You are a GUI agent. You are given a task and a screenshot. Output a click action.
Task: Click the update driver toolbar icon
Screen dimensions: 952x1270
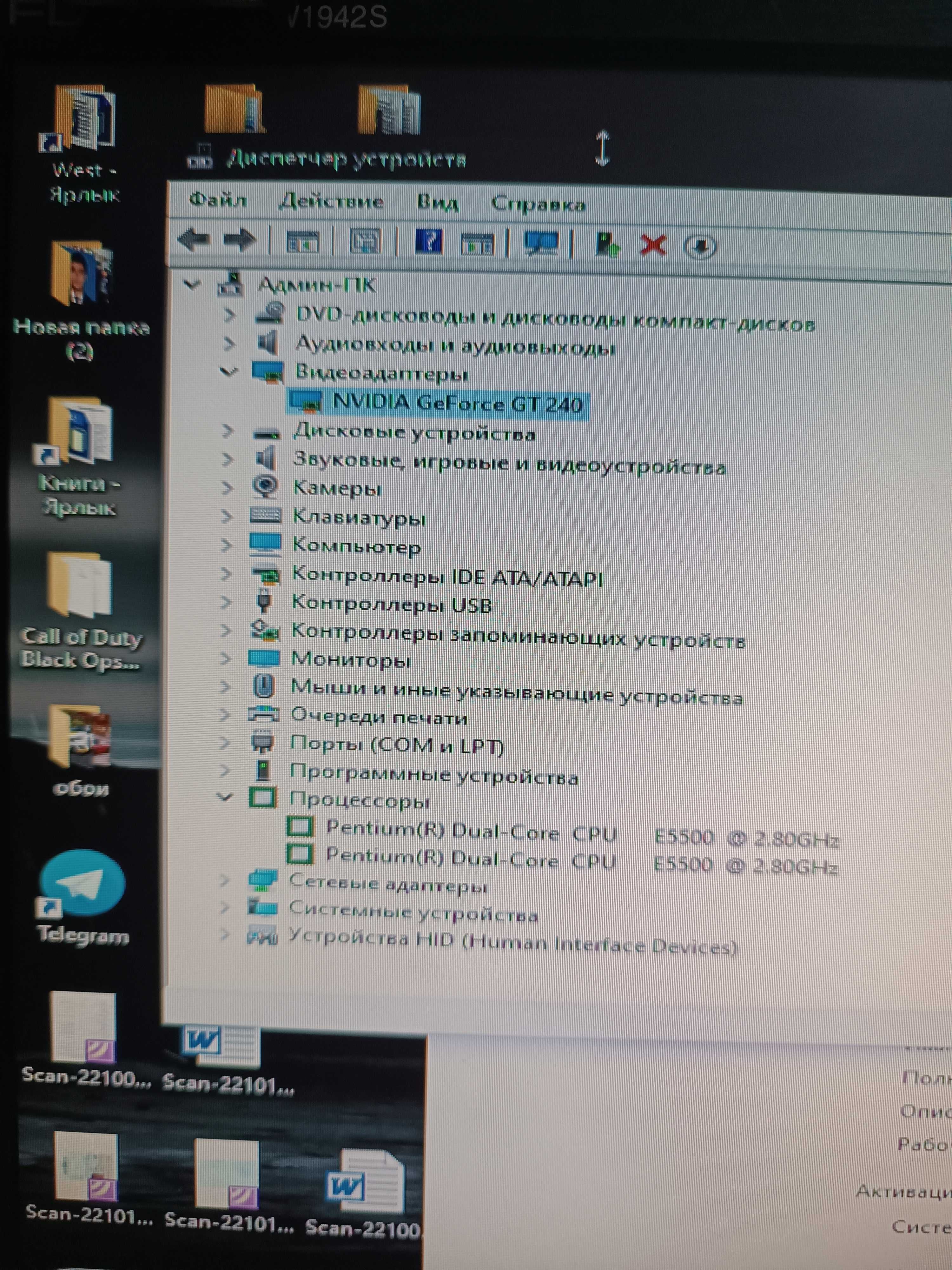(x=607, y=245)
